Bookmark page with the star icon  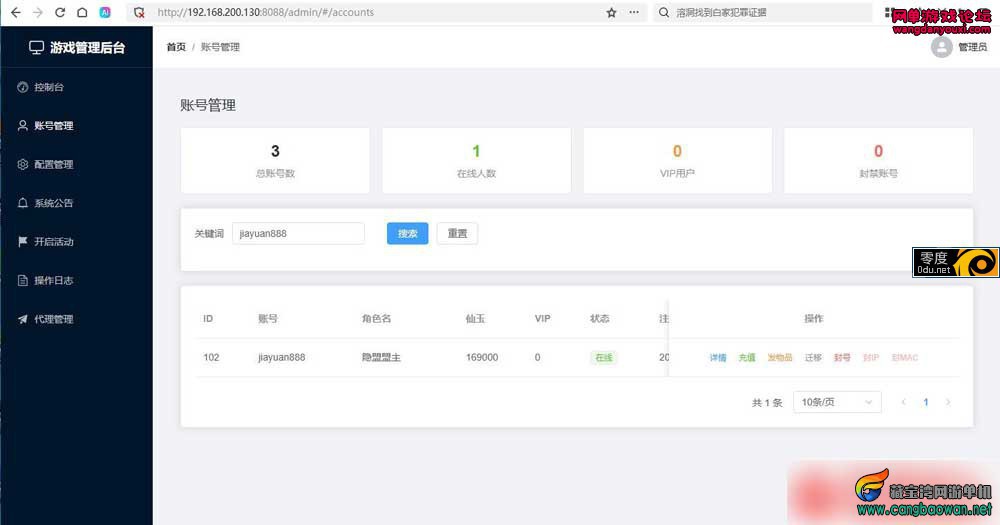coord(611,12)
